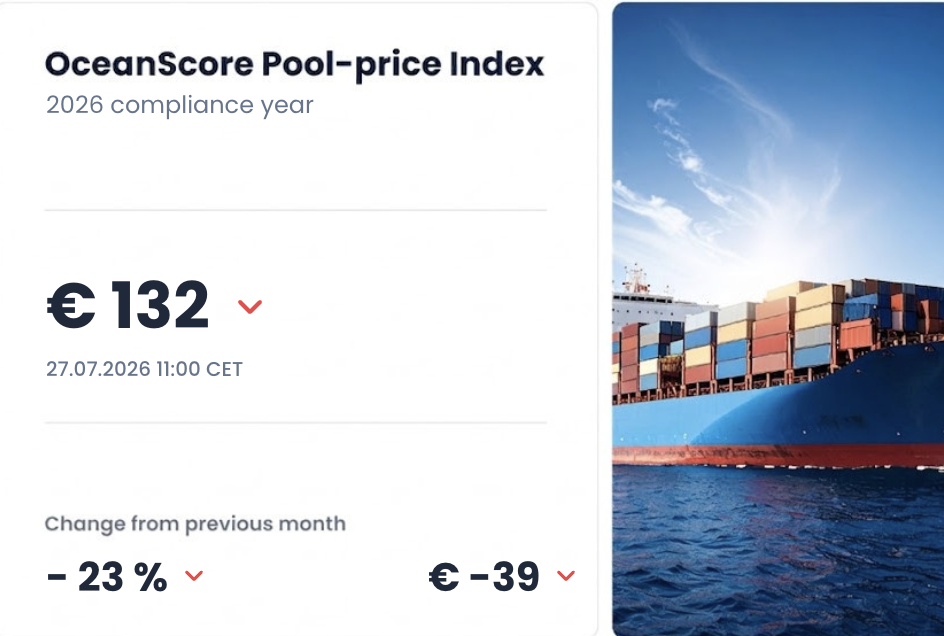Click the euro symbol before -39
This screenshot has width=944, height=636.
click(444, 577)
